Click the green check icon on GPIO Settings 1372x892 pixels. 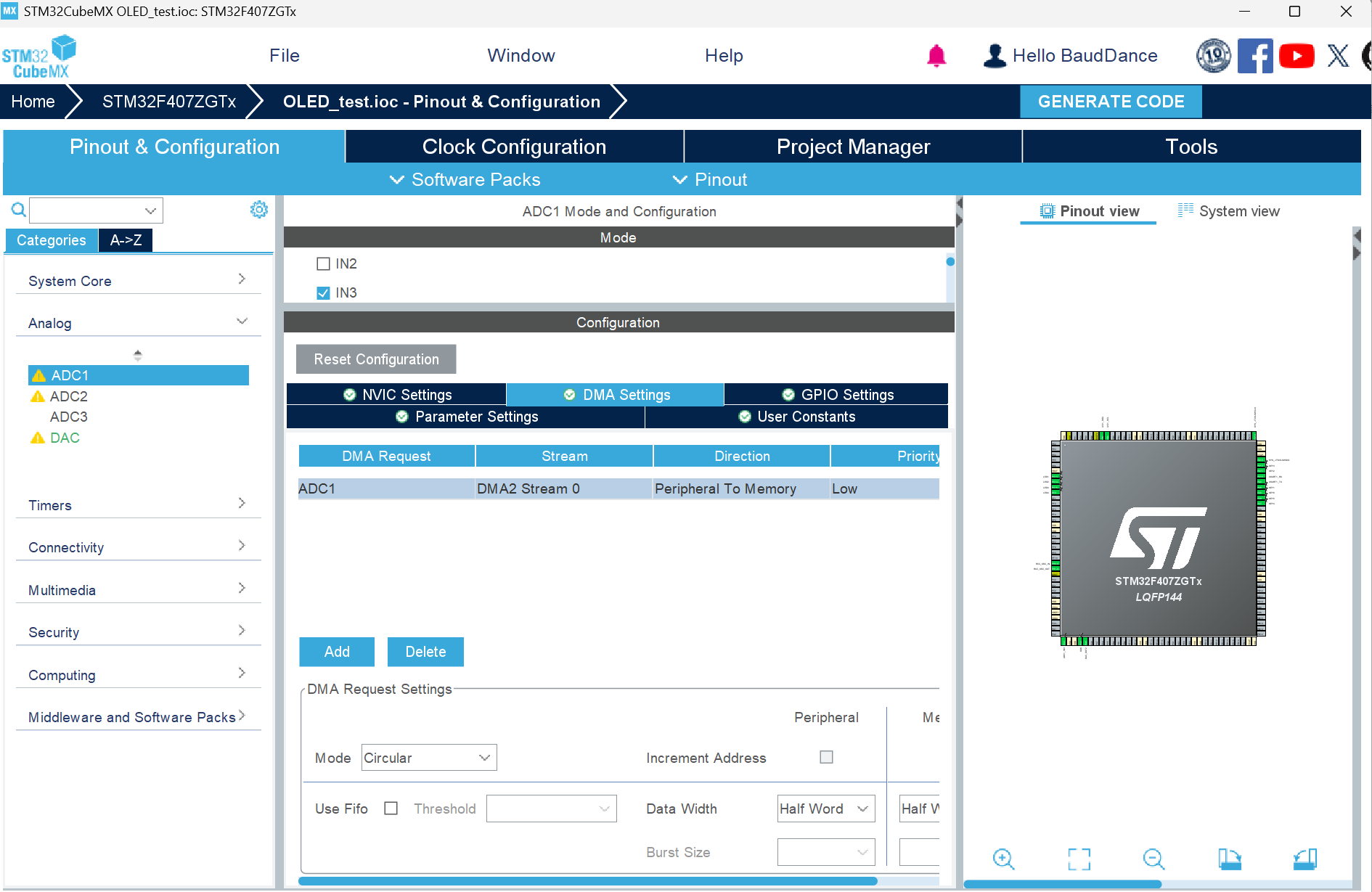click(788, 395)
